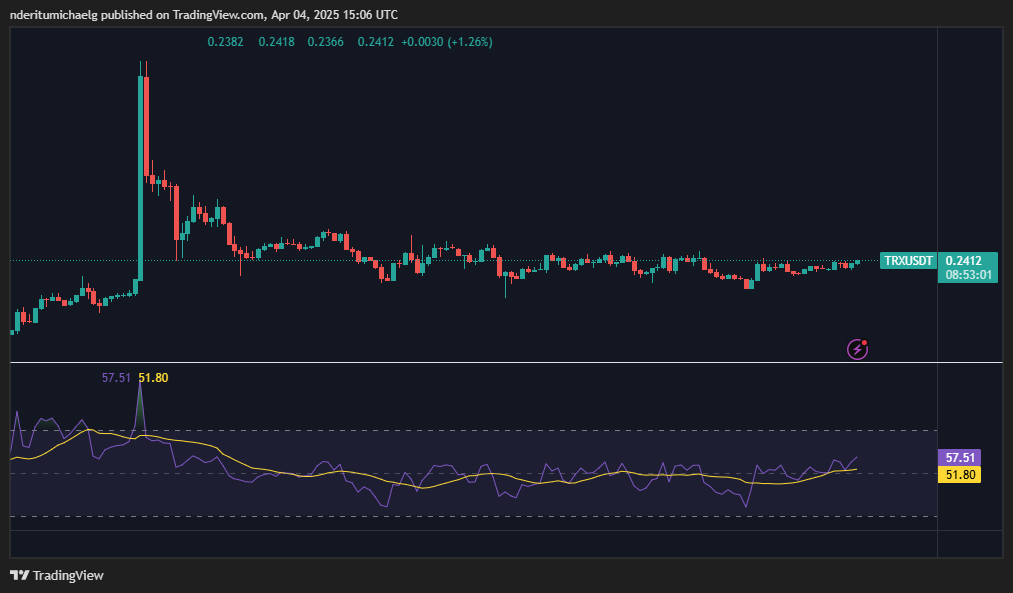The width and height of the screenshot is (1013, 593).
Task: Click the purple lightning bolt icon
Action: pos(857,349)
